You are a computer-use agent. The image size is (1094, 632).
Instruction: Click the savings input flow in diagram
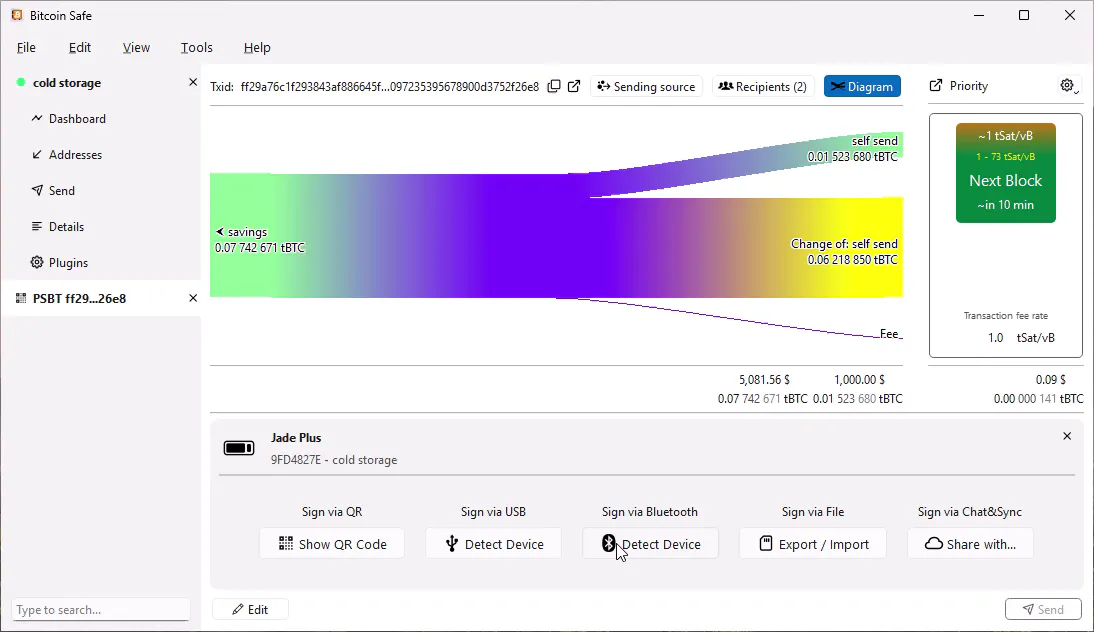[x=260, y=239]
